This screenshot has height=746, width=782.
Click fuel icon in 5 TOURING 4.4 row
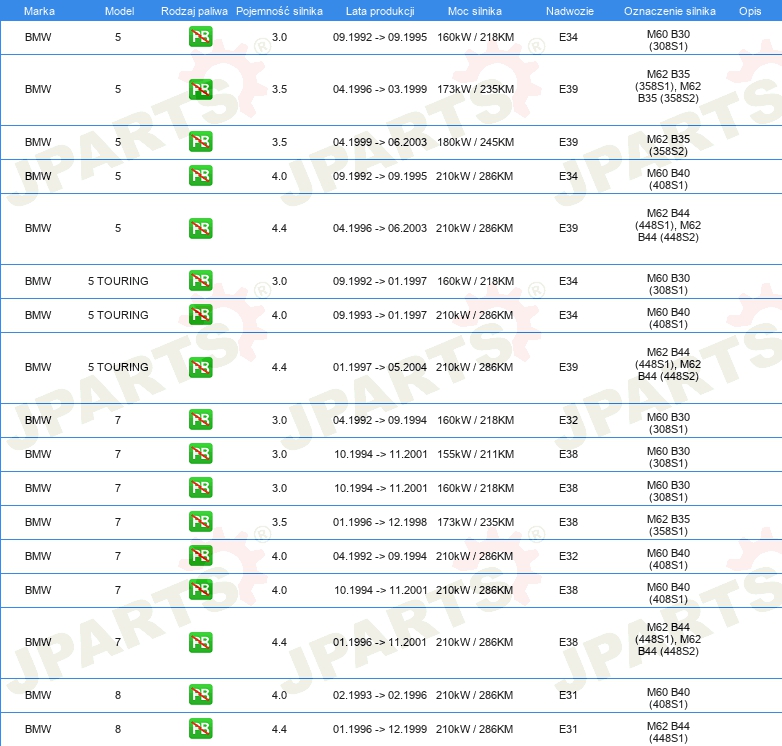tap(200, 367)
